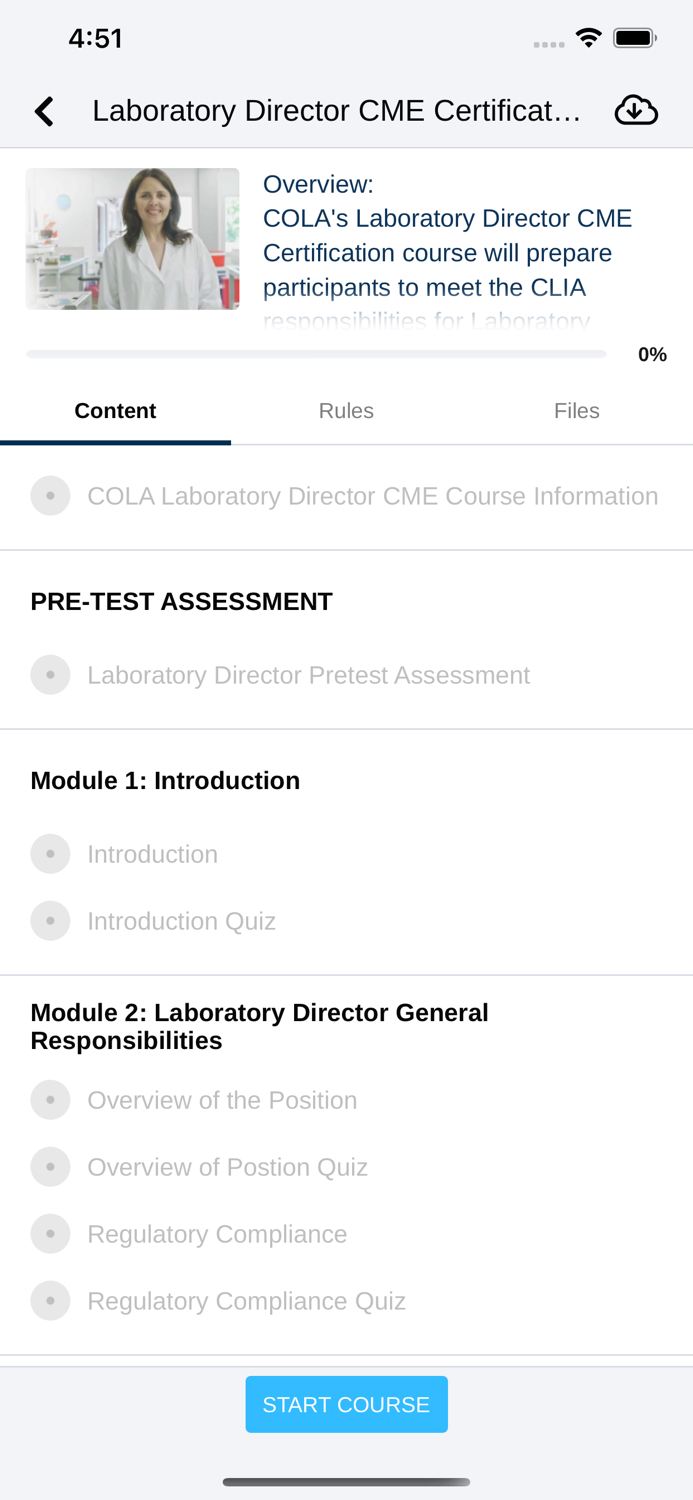Open COLA Laboratory Director CME Course Information

click(372, 496)
